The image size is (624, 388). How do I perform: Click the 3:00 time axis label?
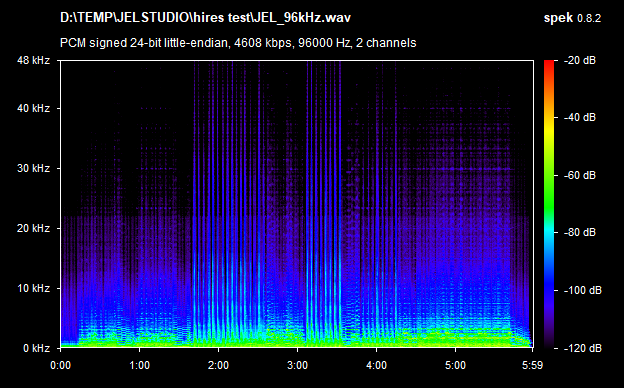(297, 365)
